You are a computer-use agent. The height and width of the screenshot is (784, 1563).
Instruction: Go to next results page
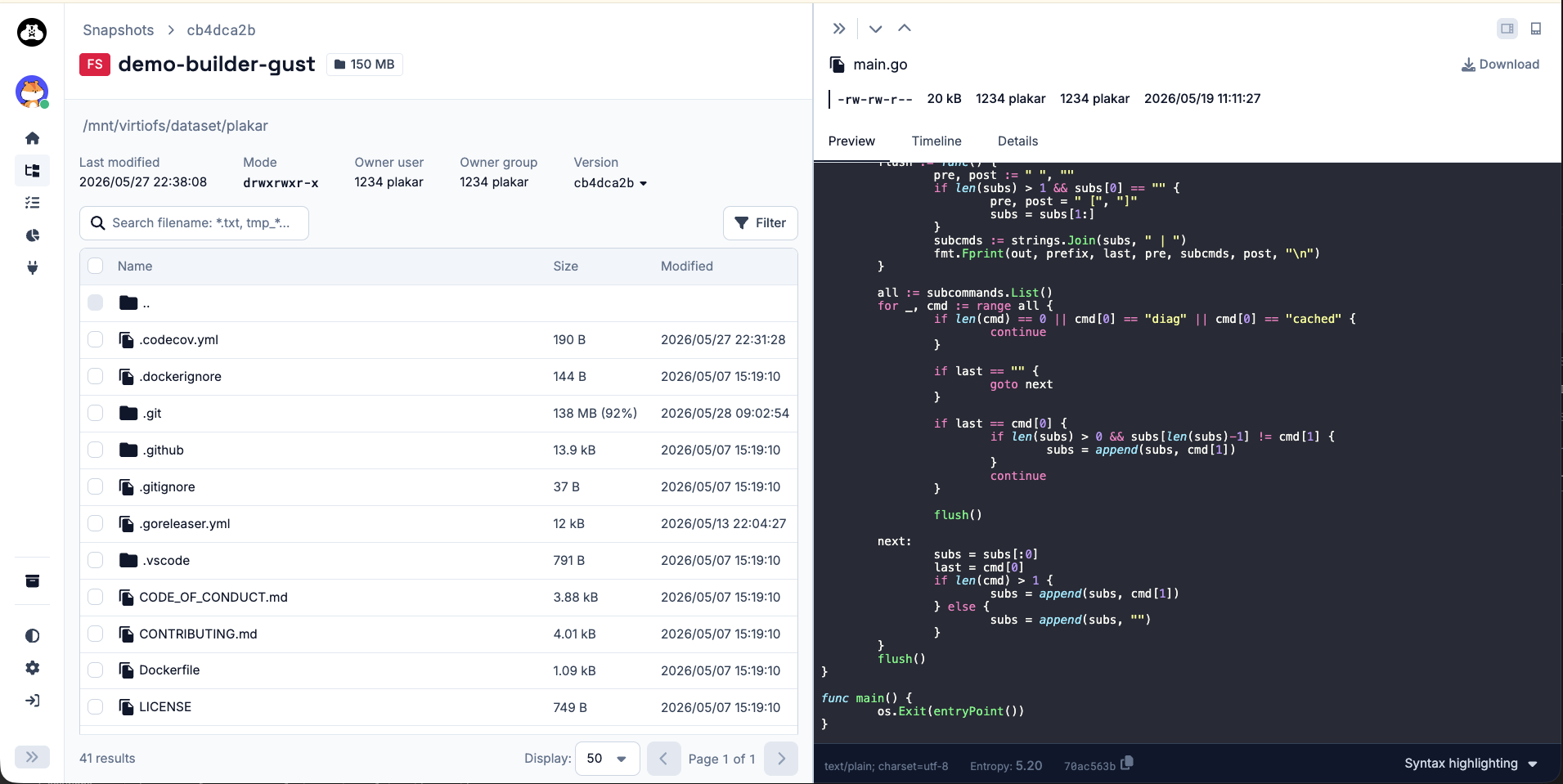click(x=781, y=759)
